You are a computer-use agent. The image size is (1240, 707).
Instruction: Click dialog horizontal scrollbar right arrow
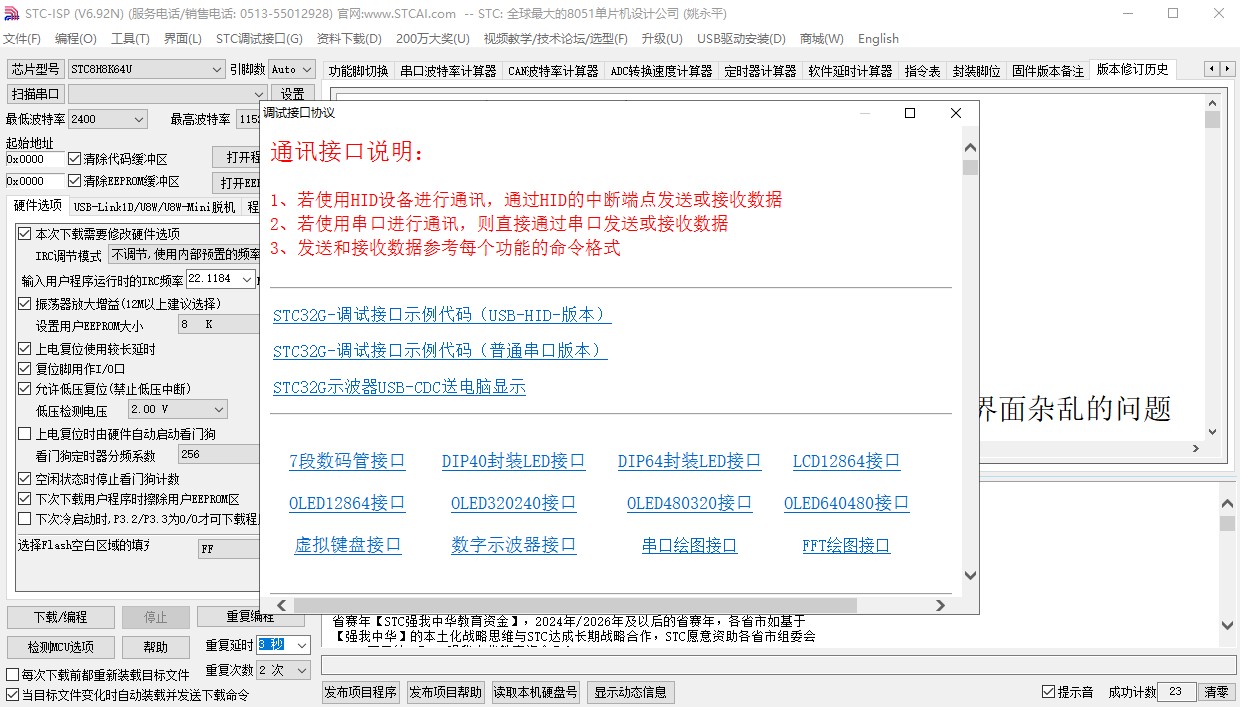point(940,605)
